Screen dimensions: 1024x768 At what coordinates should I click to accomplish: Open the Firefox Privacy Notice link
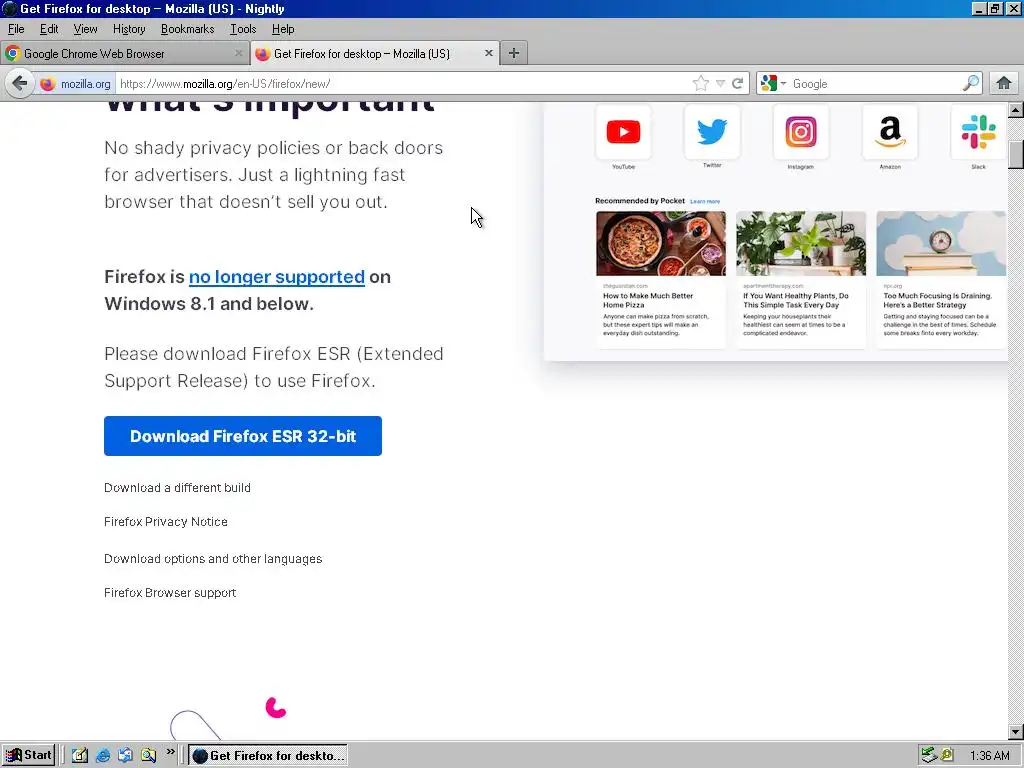pos(166,522)
